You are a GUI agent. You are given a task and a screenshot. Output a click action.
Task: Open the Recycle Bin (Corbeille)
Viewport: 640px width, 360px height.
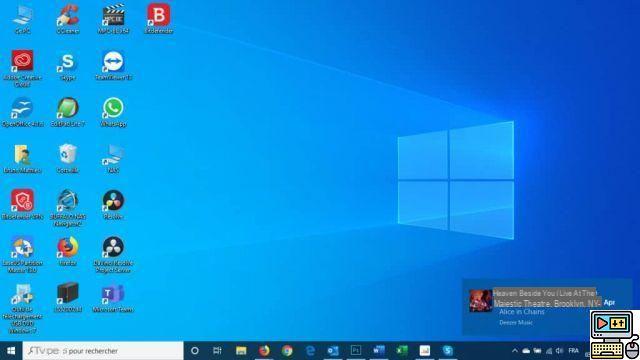(x=68, y=158)
